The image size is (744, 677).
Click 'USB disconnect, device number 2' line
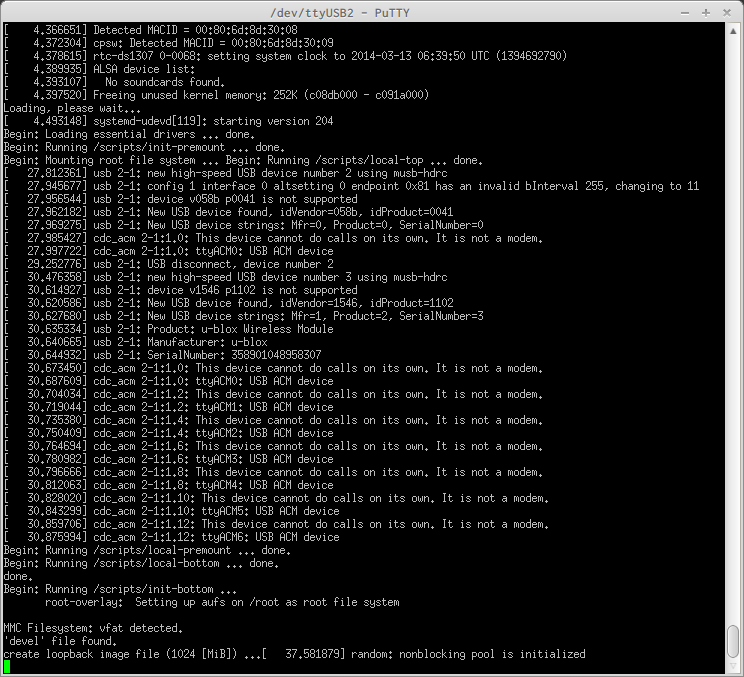[x=240, y=264]
